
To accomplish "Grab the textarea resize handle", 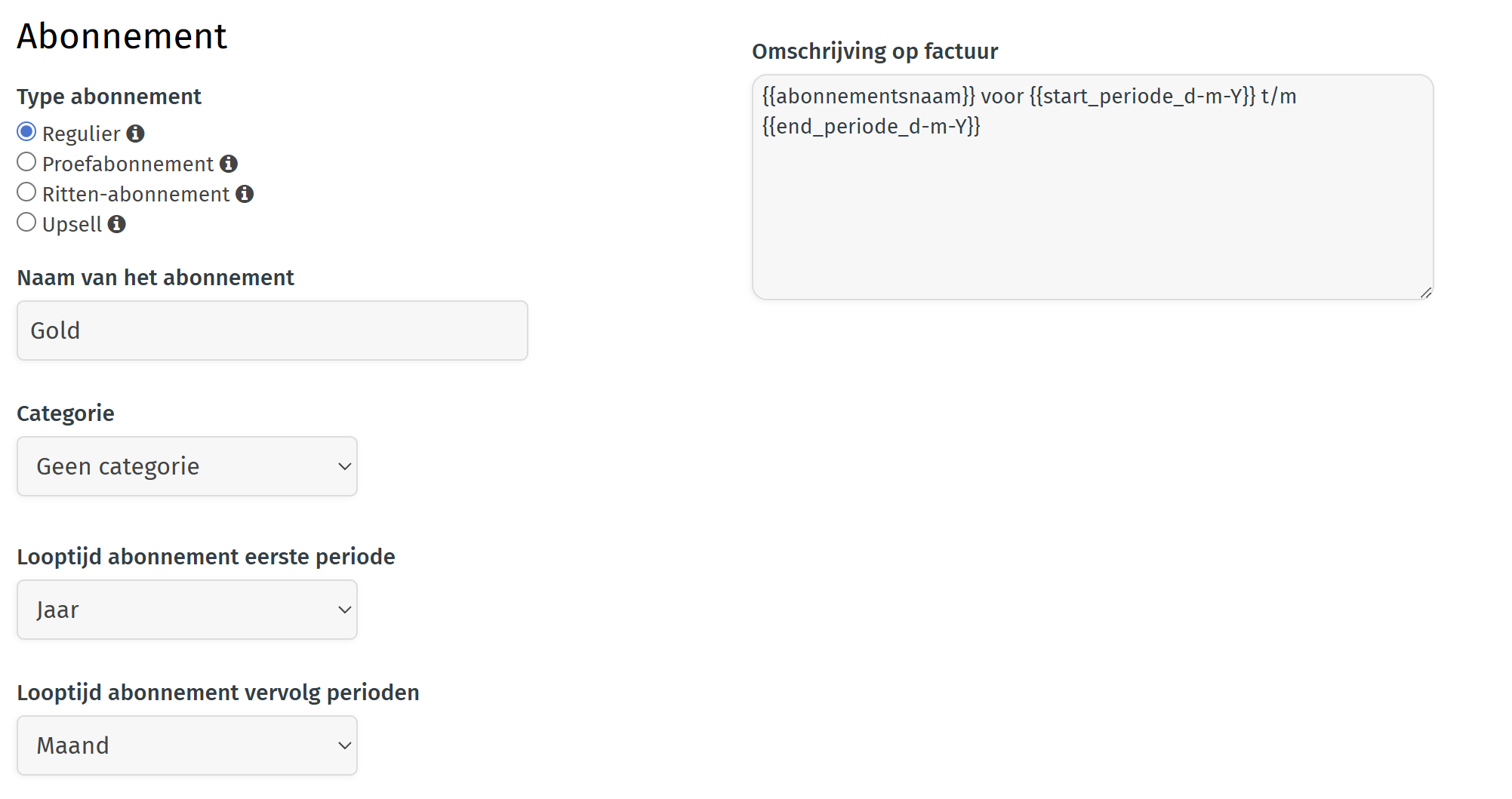I will (1425, 293).
